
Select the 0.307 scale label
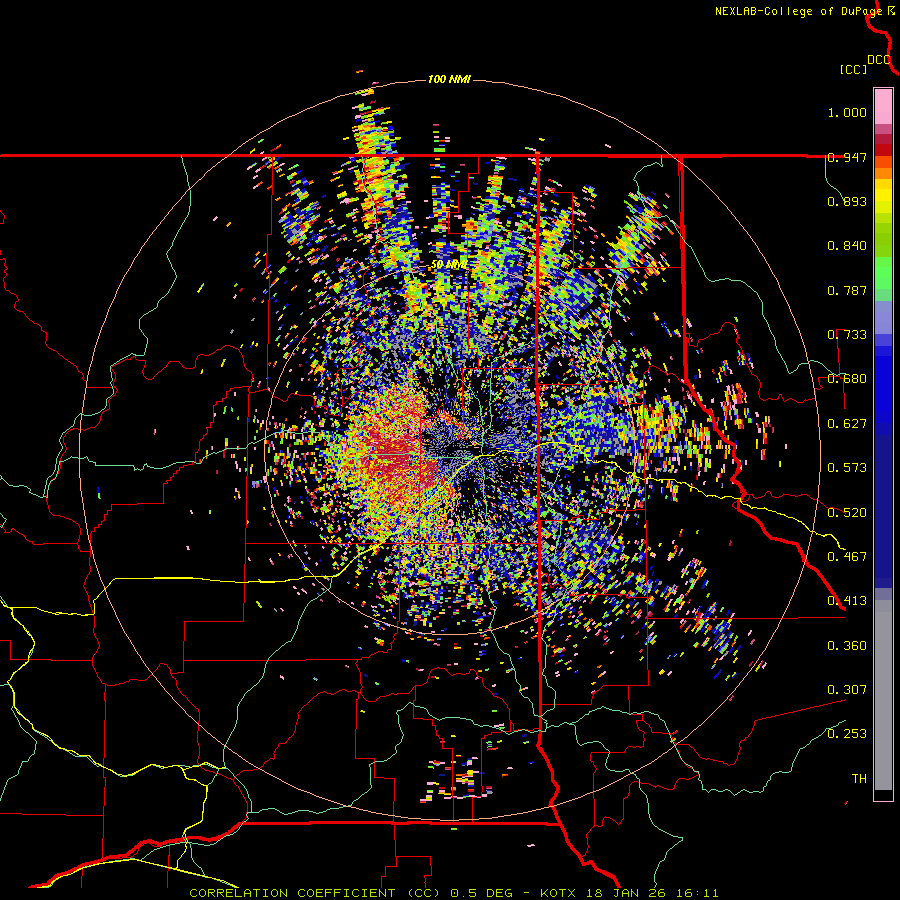pyautogui.click(x=847, y=690)
